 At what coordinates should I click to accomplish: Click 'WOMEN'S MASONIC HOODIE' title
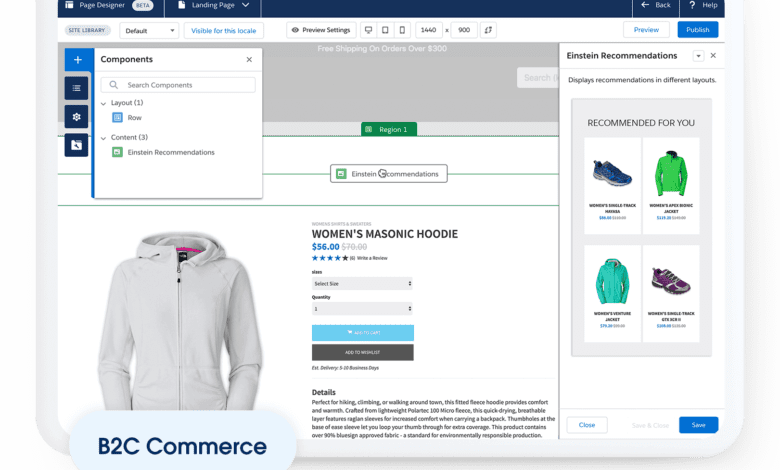click(385, 234)
